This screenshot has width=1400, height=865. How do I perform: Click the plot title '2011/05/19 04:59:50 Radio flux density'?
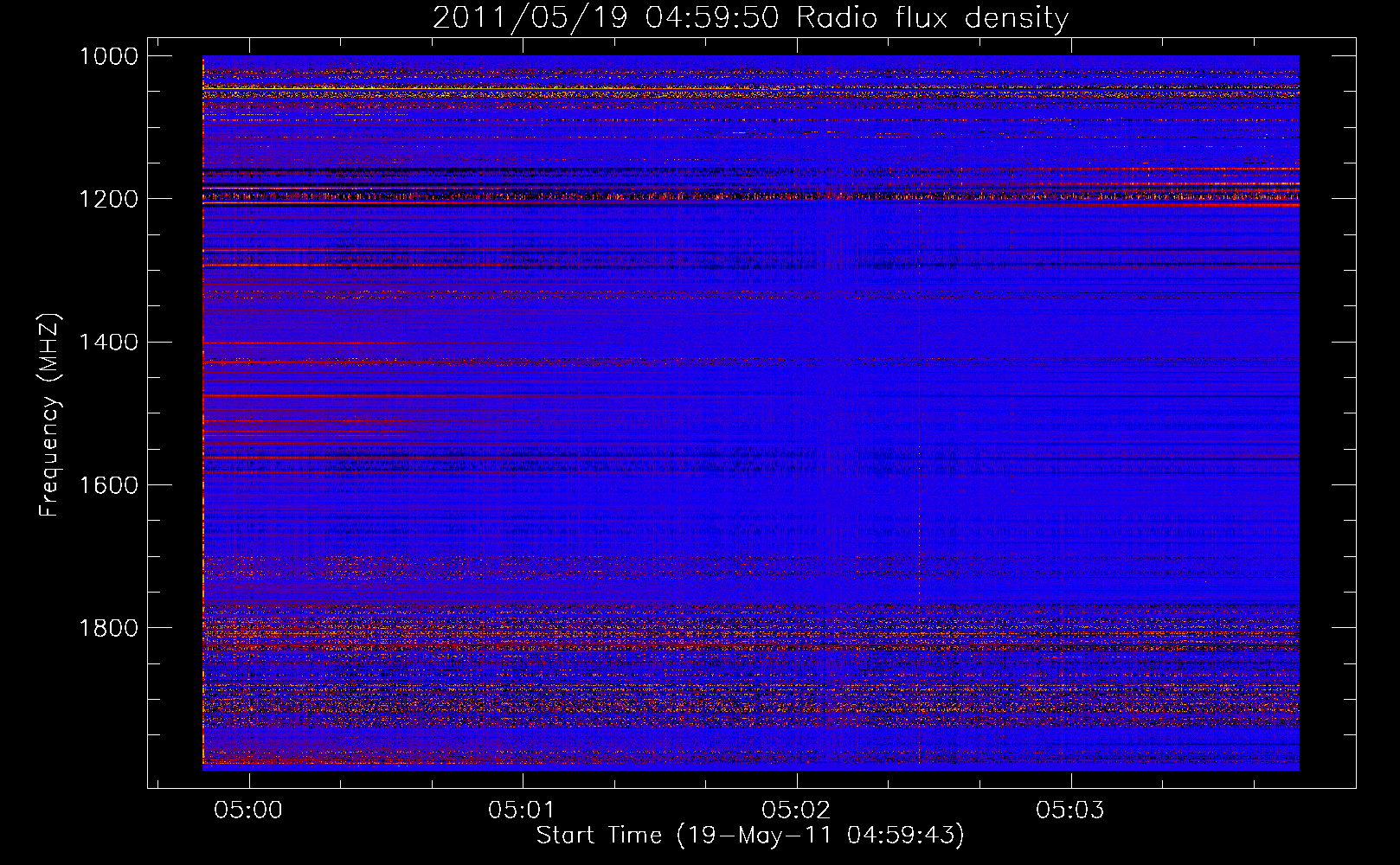(750, 17)
